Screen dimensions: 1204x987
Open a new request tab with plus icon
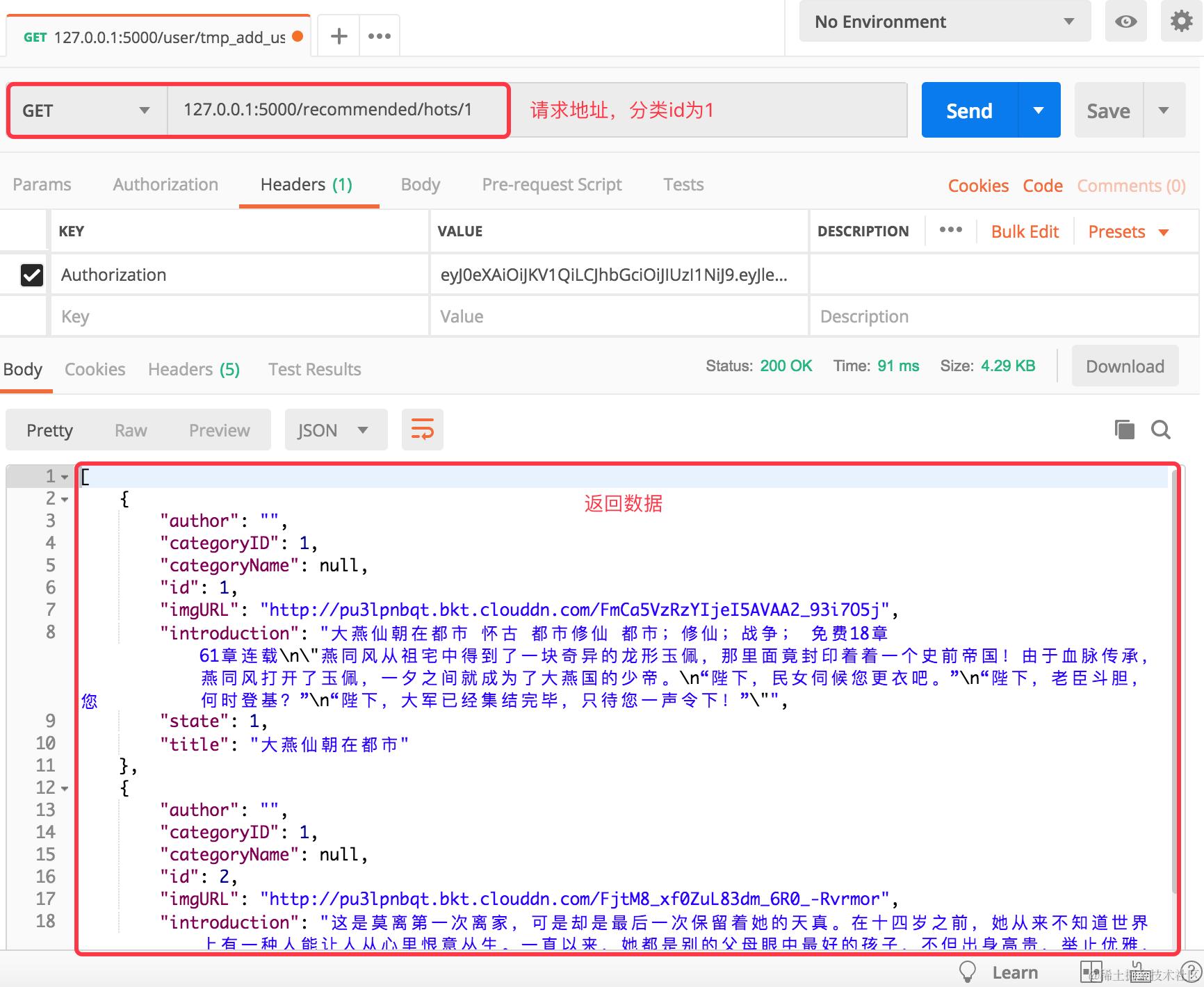coord(339,36)
